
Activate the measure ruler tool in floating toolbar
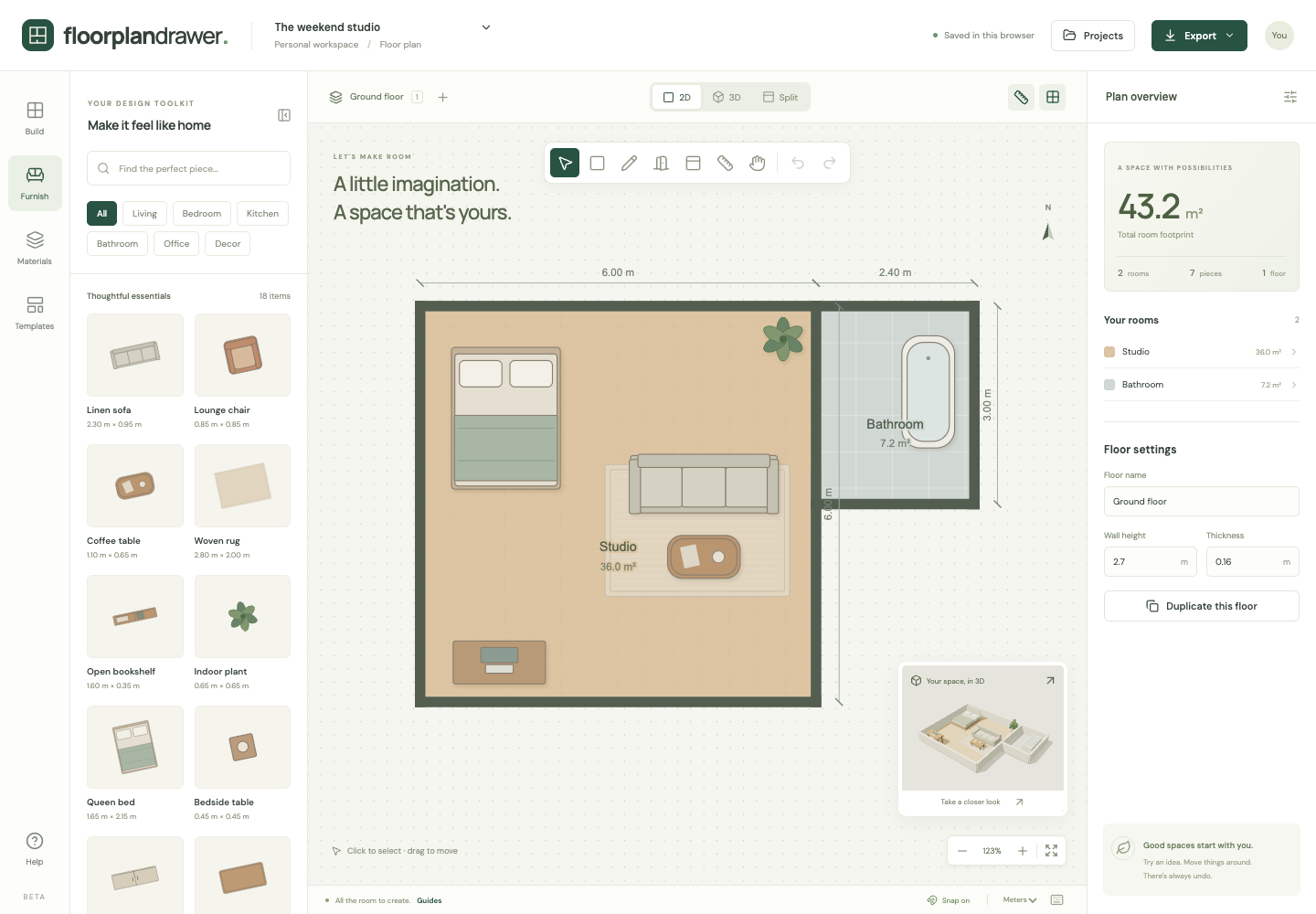coord(725,163)
